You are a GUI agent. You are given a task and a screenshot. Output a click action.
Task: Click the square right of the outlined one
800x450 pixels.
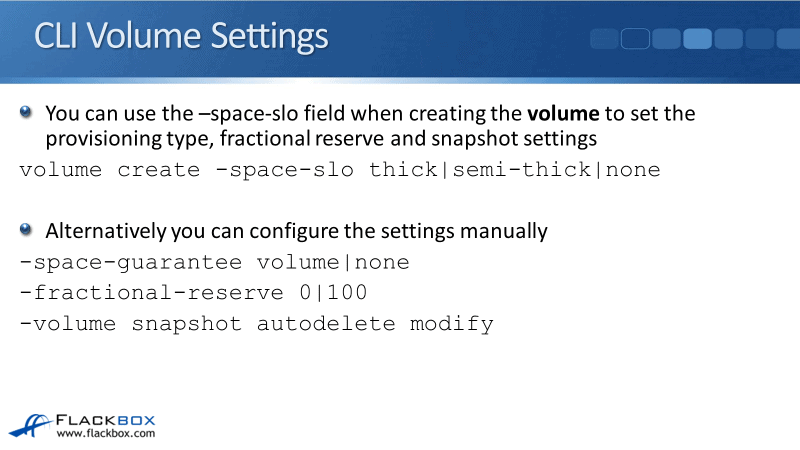pyautogui.click(x=667, y=39)
